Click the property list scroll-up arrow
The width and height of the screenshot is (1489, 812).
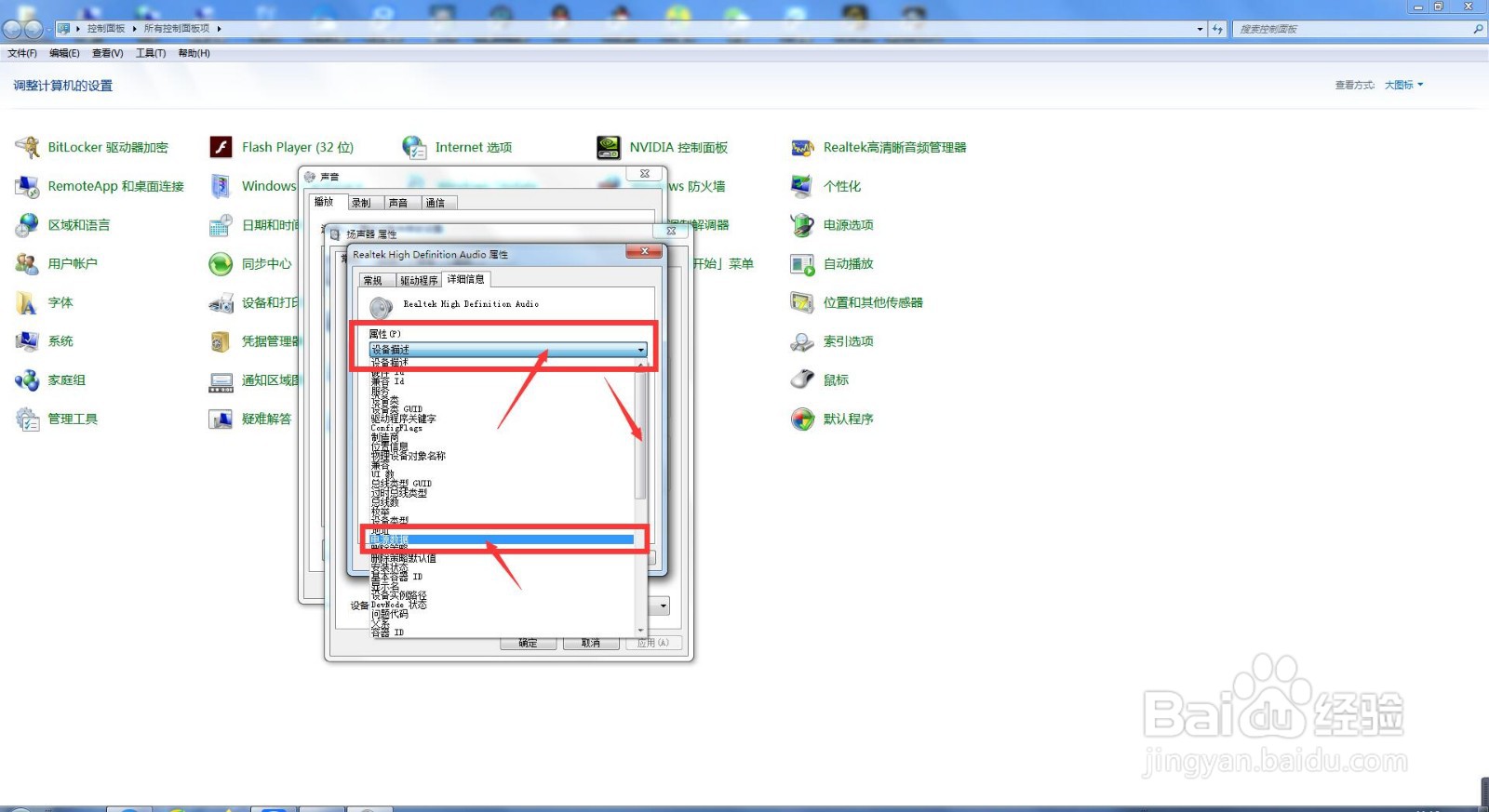click(640, 366)
